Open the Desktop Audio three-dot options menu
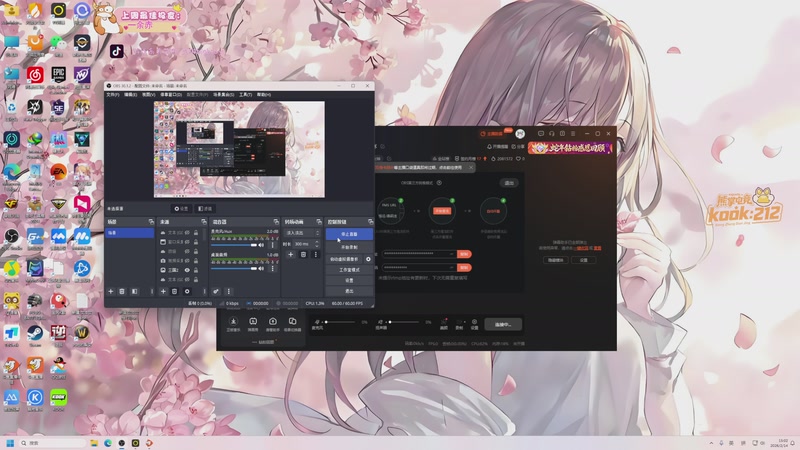Image resolution: width=800 pixels, height=450 pixels. point(272,268)
